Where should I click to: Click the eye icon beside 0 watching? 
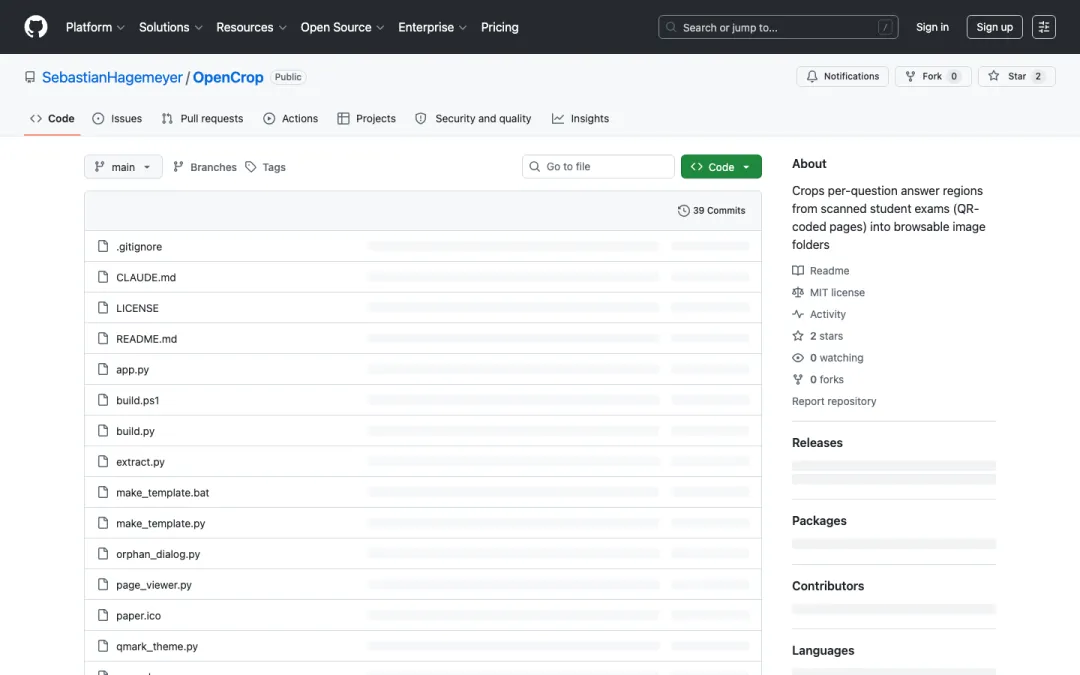[x=798, y=357]
